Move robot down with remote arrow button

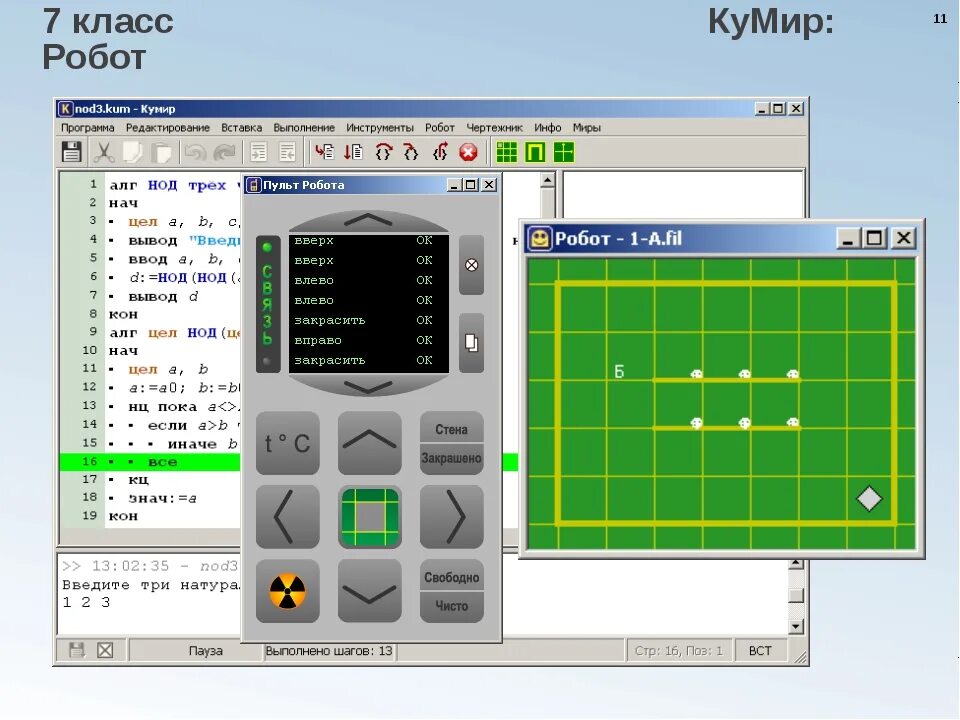(370, 591)
